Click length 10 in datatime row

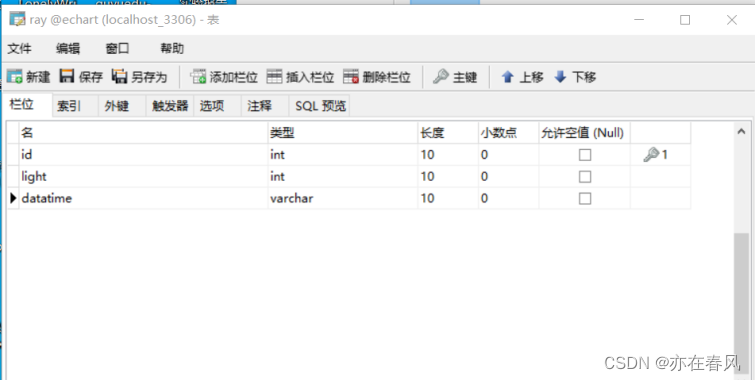[448, 198]
